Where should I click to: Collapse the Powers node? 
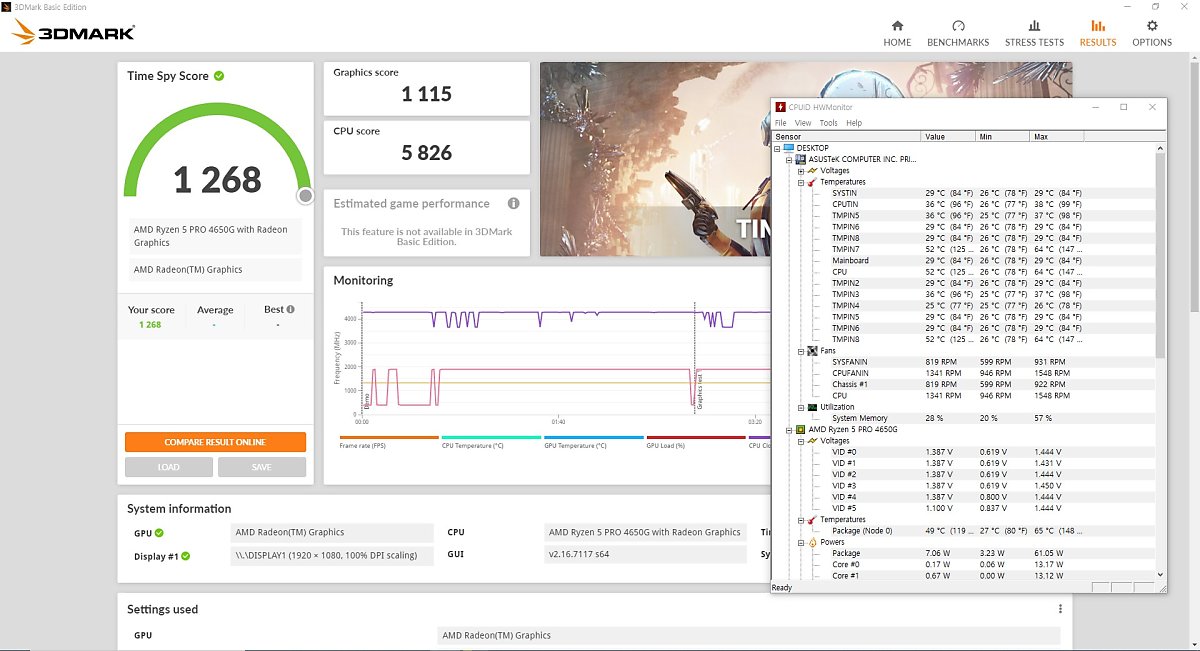coord(800,542)
